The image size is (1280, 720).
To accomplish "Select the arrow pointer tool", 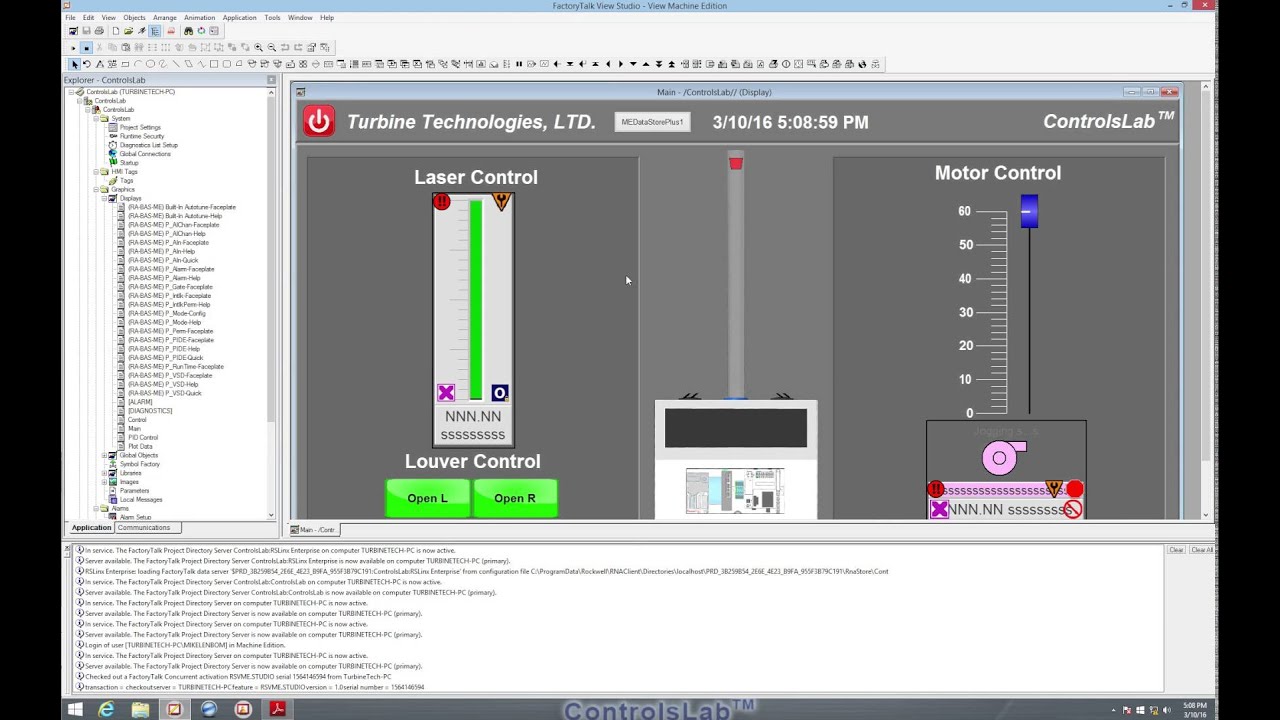I will pyautogui.click(x=74, y=64).
